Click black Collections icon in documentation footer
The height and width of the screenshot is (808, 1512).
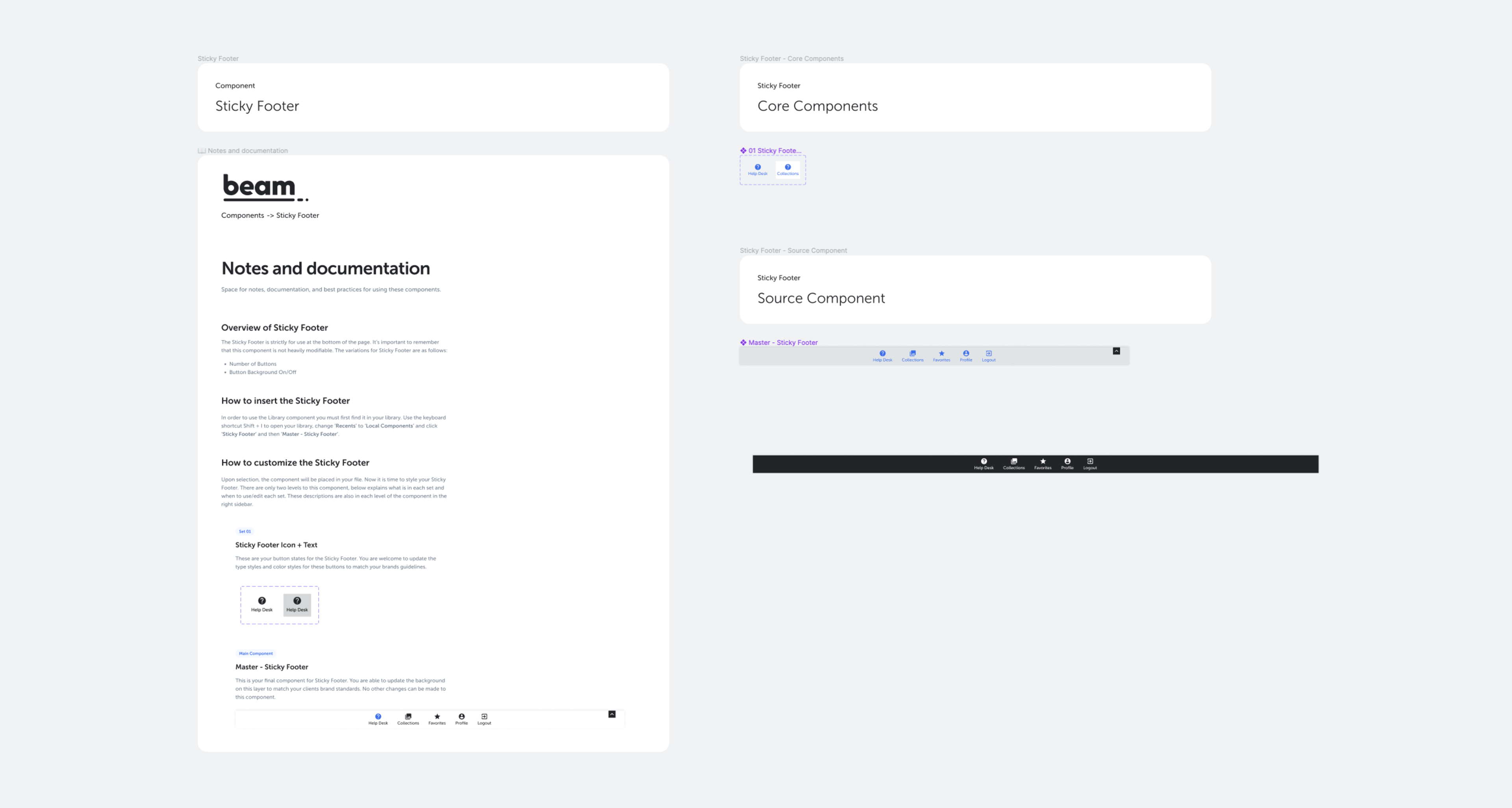(x=408, y=717)
